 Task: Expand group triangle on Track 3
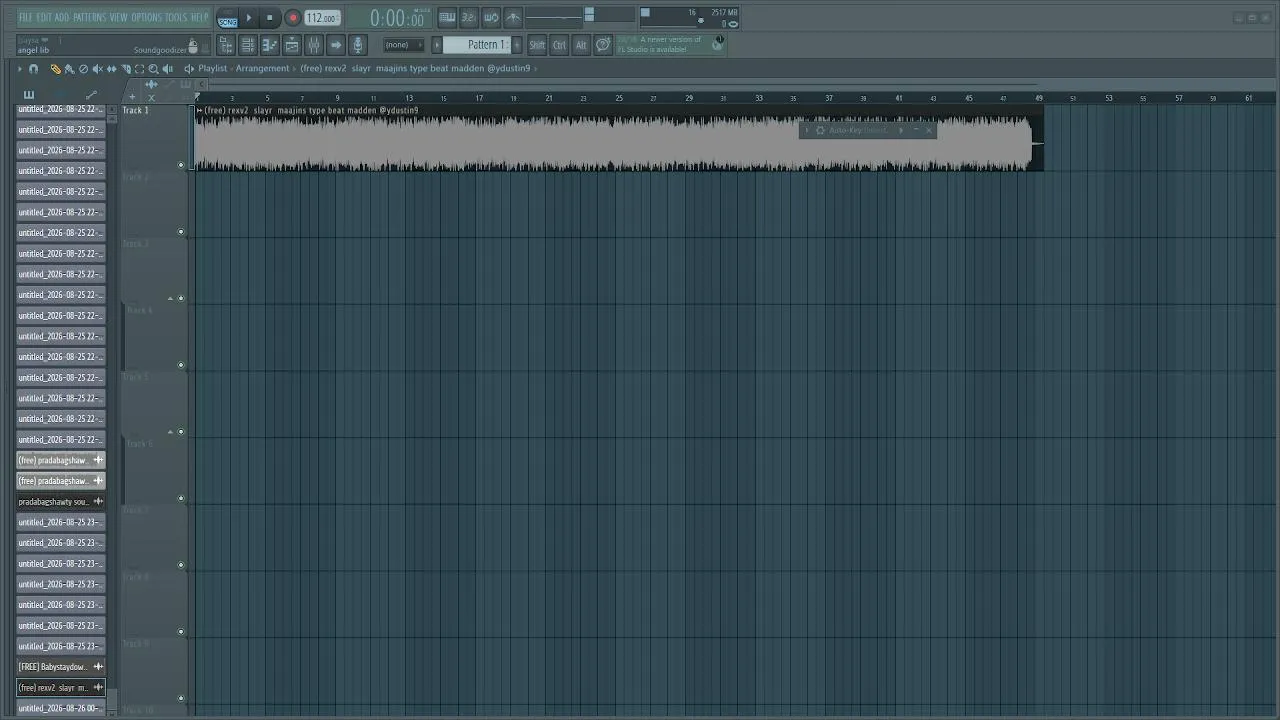[170, 299]
